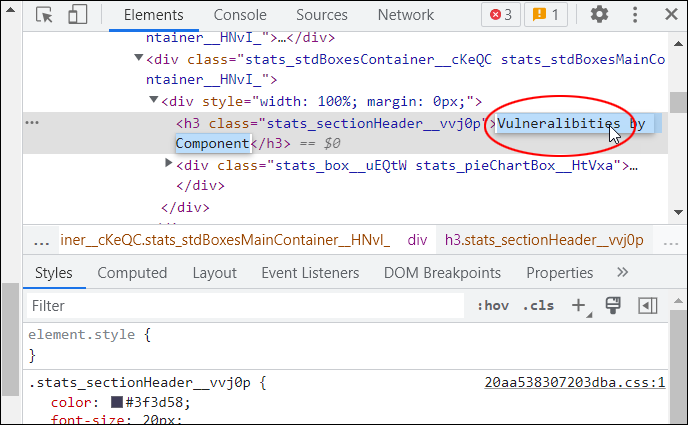Toggle the :hov element state button
This screenshot has width=688, height=425.
pos(493,306)
